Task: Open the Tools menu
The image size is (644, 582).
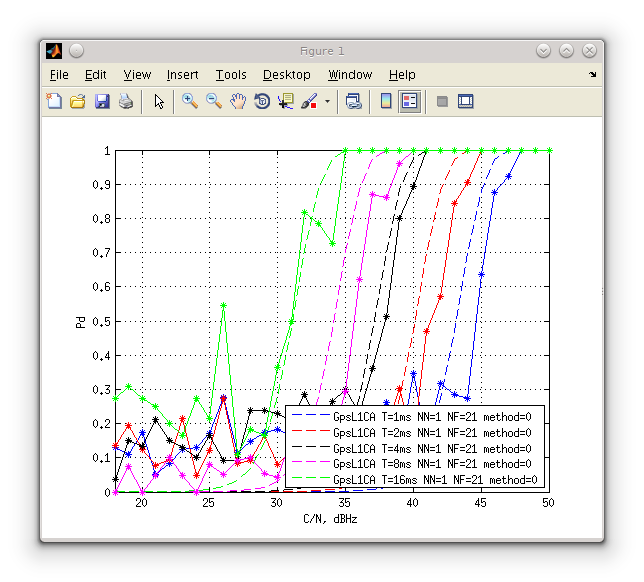Action: tap(231, 75)
